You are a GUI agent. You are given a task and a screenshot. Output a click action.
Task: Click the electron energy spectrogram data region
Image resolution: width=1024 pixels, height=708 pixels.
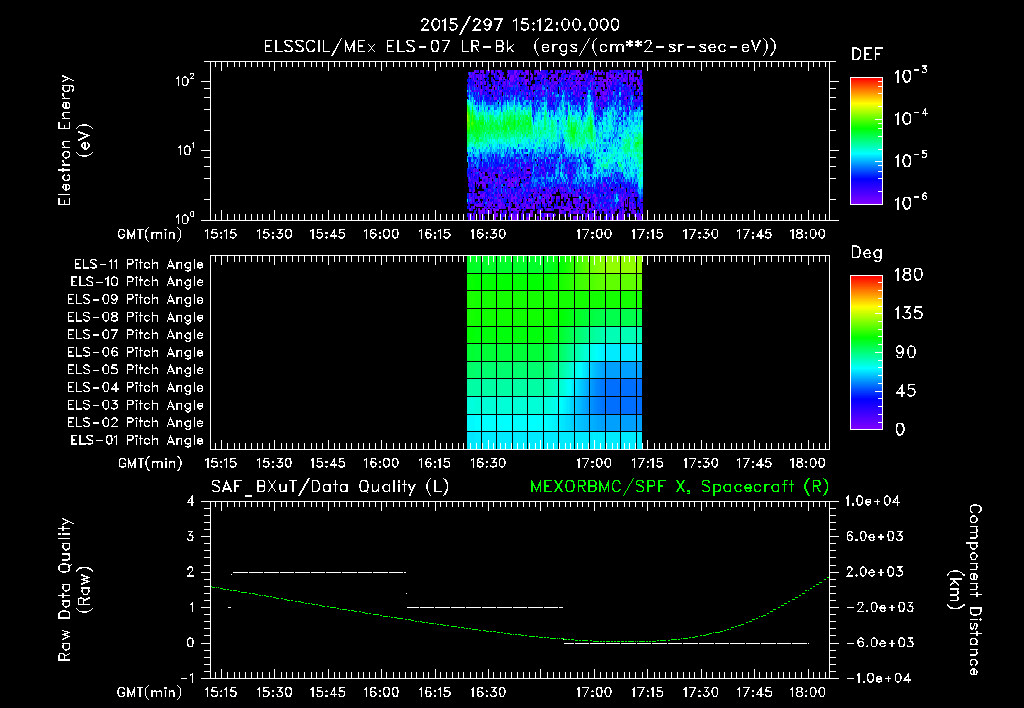point(555,143)
